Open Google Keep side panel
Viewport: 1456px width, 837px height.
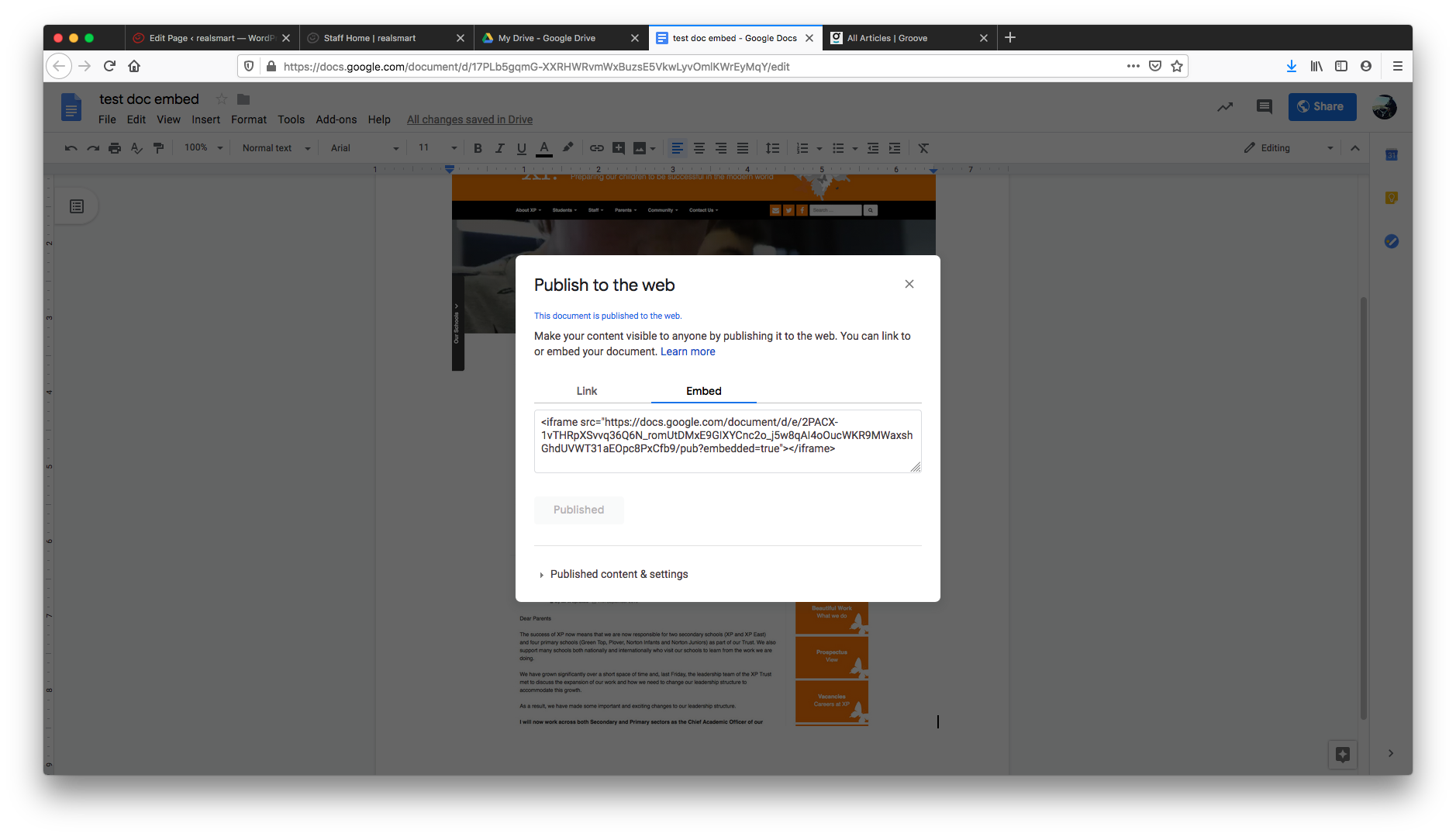(1392, 198)
